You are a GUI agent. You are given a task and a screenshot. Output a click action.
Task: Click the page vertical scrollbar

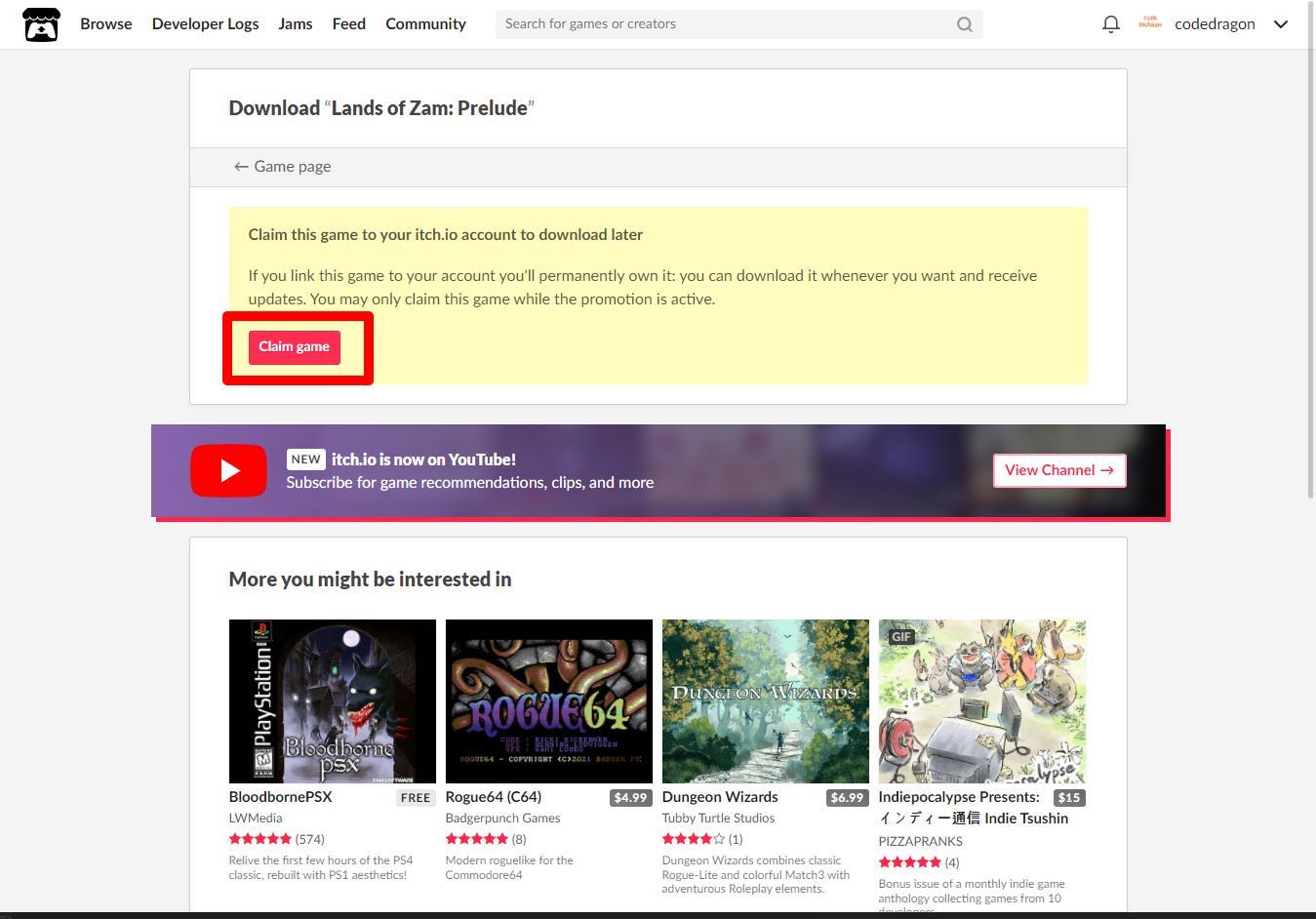point(1311,250)
